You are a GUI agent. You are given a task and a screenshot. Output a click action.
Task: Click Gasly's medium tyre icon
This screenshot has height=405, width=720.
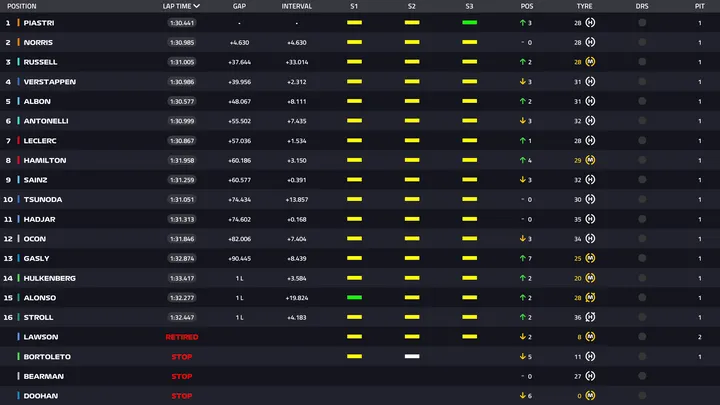tap(590, 258)
